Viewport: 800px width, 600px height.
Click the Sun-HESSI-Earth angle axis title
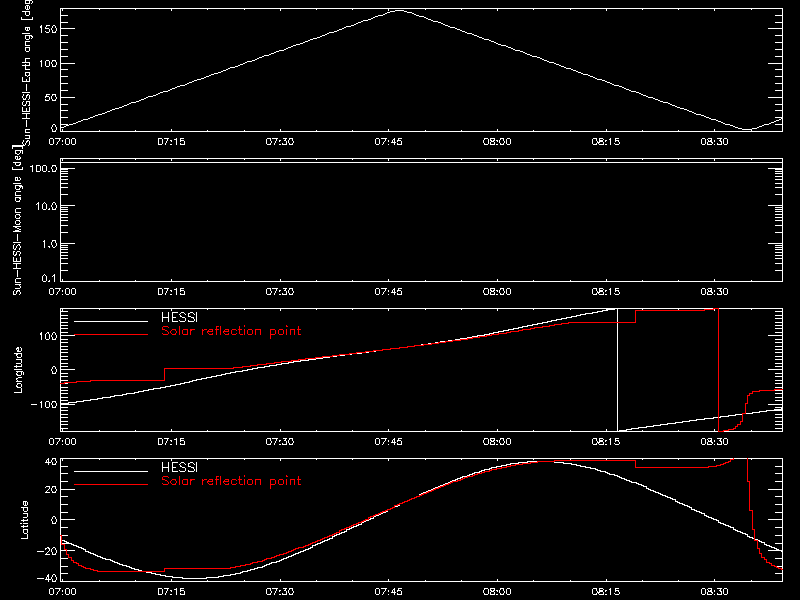pos(26,72)
